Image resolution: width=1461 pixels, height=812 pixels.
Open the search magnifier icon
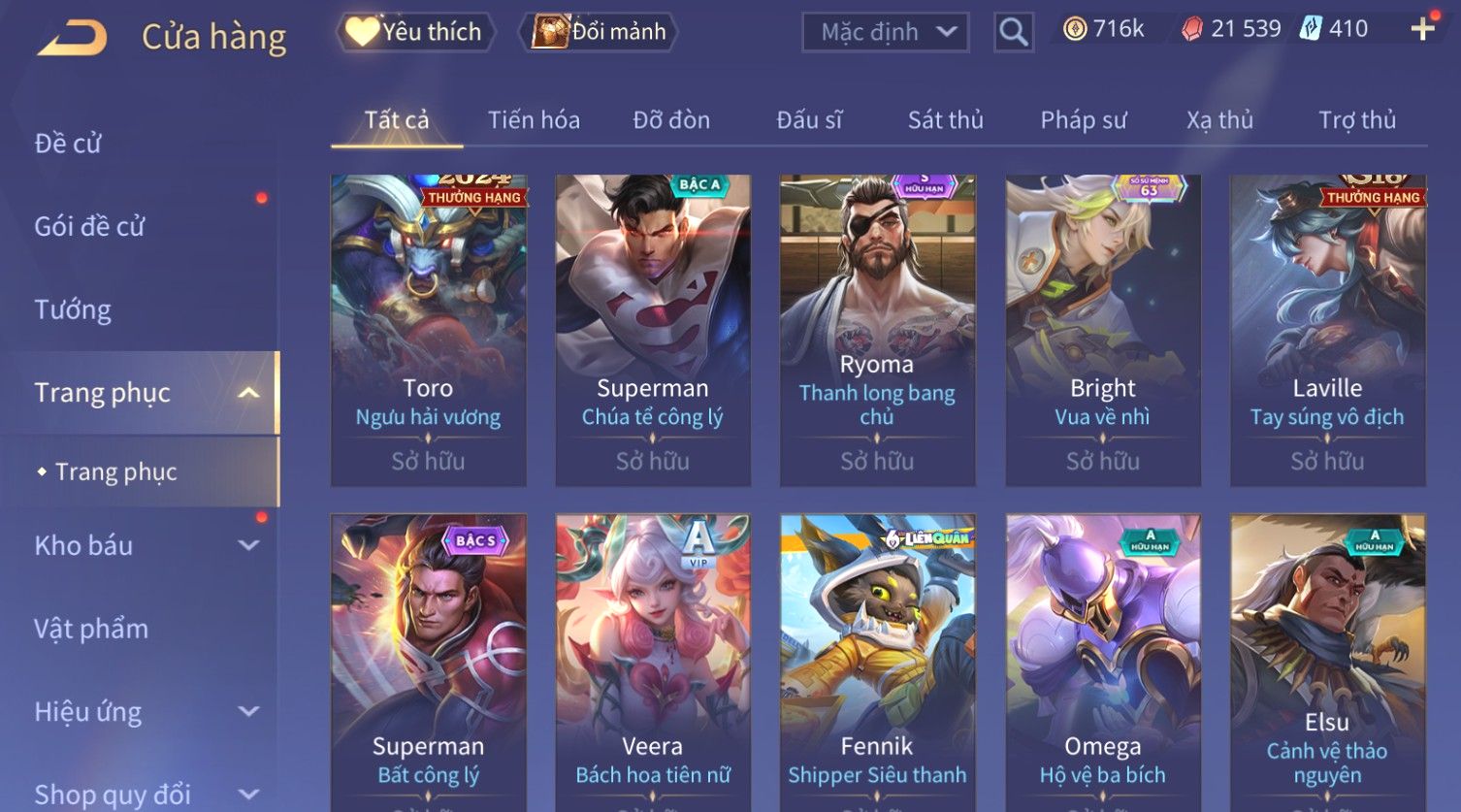pyautogui.click(x=1014, y=32)
